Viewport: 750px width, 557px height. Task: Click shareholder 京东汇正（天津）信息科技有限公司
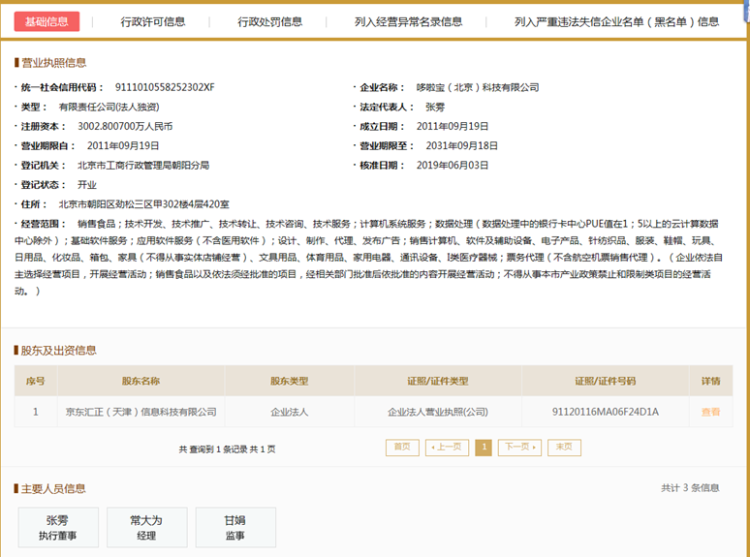click(141, 411)
